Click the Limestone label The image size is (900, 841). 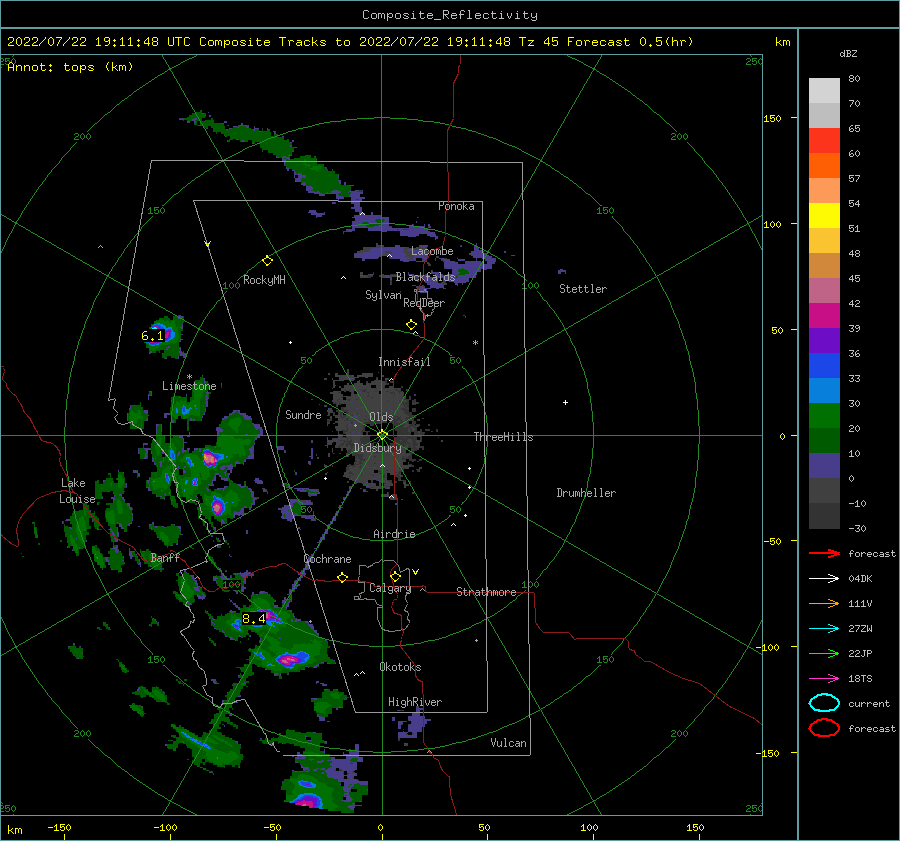pos(189,386)
